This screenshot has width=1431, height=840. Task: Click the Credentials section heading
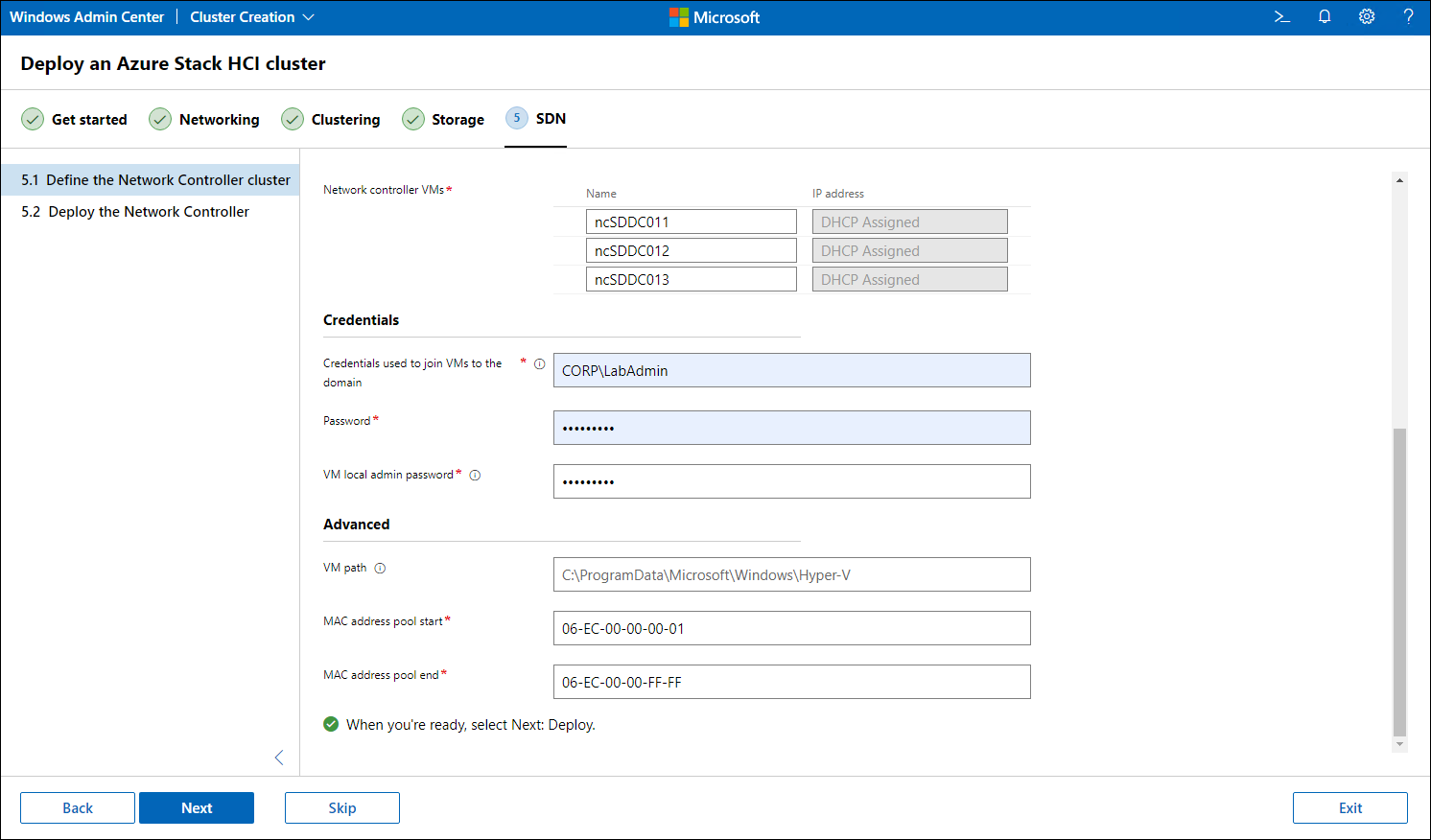click(362, 320)
